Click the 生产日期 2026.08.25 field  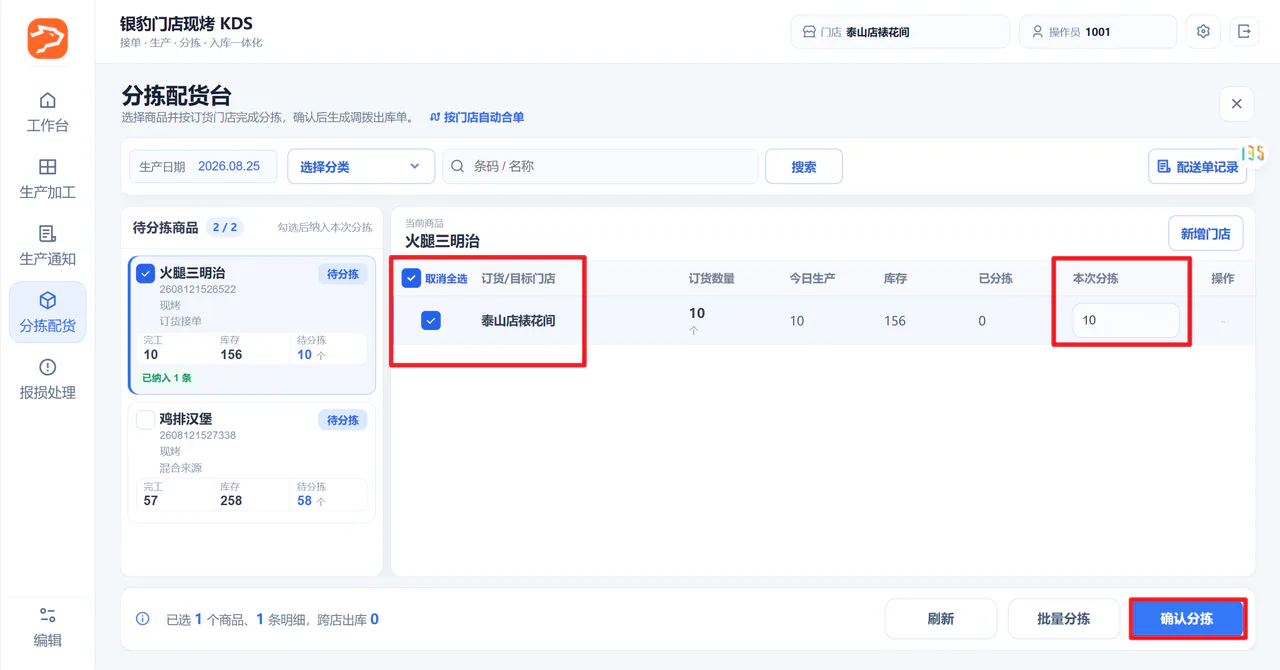[203, 166]
